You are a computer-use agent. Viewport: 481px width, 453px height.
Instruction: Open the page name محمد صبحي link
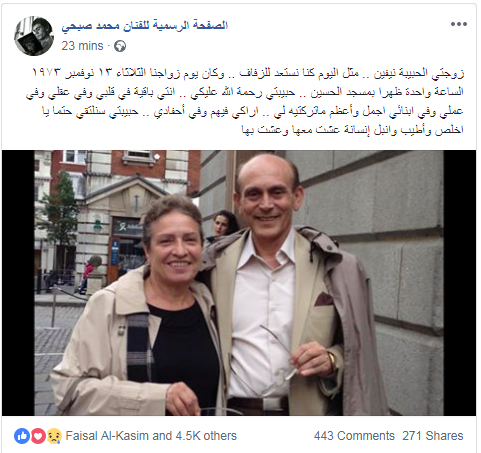click(x=144, y=26)
